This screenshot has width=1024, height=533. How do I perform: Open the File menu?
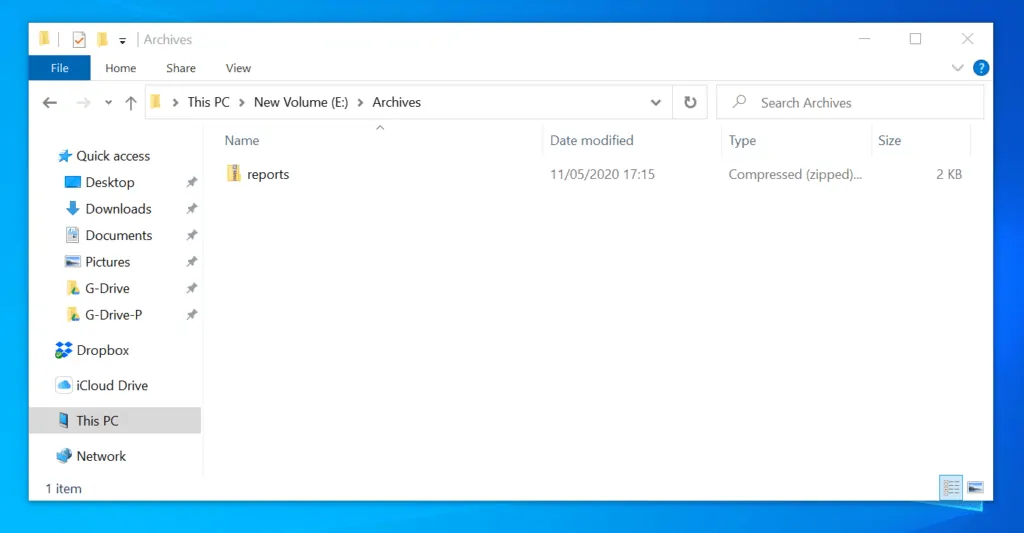point(60,68)
